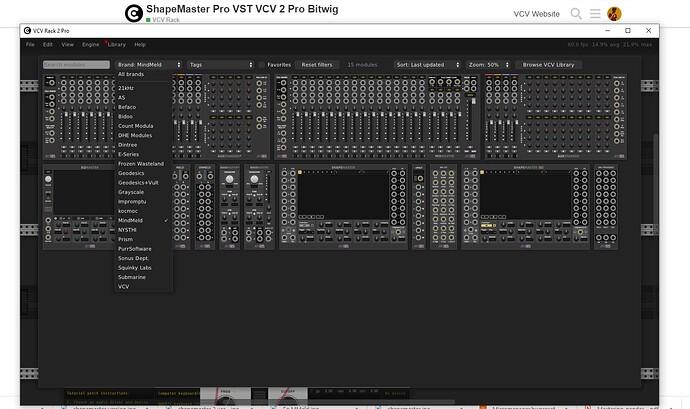
Task: Open the Help menu
Action: (140, 44)
